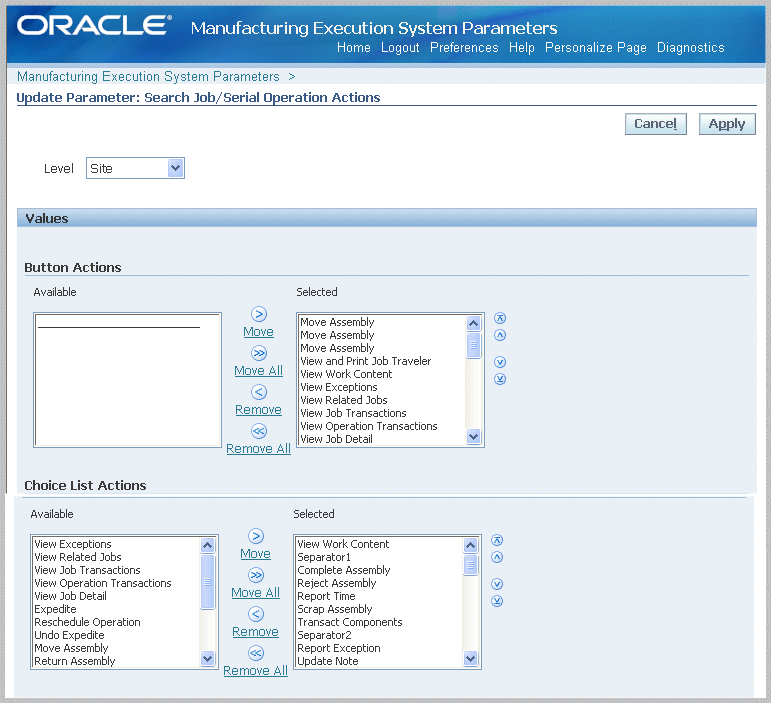Select Undo Expedite in Available list

pos(69,635)
